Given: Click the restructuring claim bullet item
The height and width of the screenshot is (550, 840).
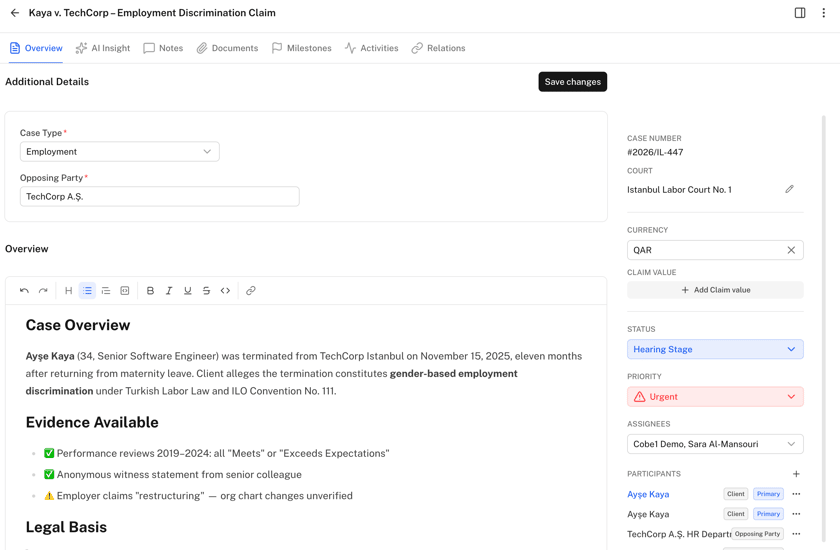Looking at the screenshot, I should (198, 496).
